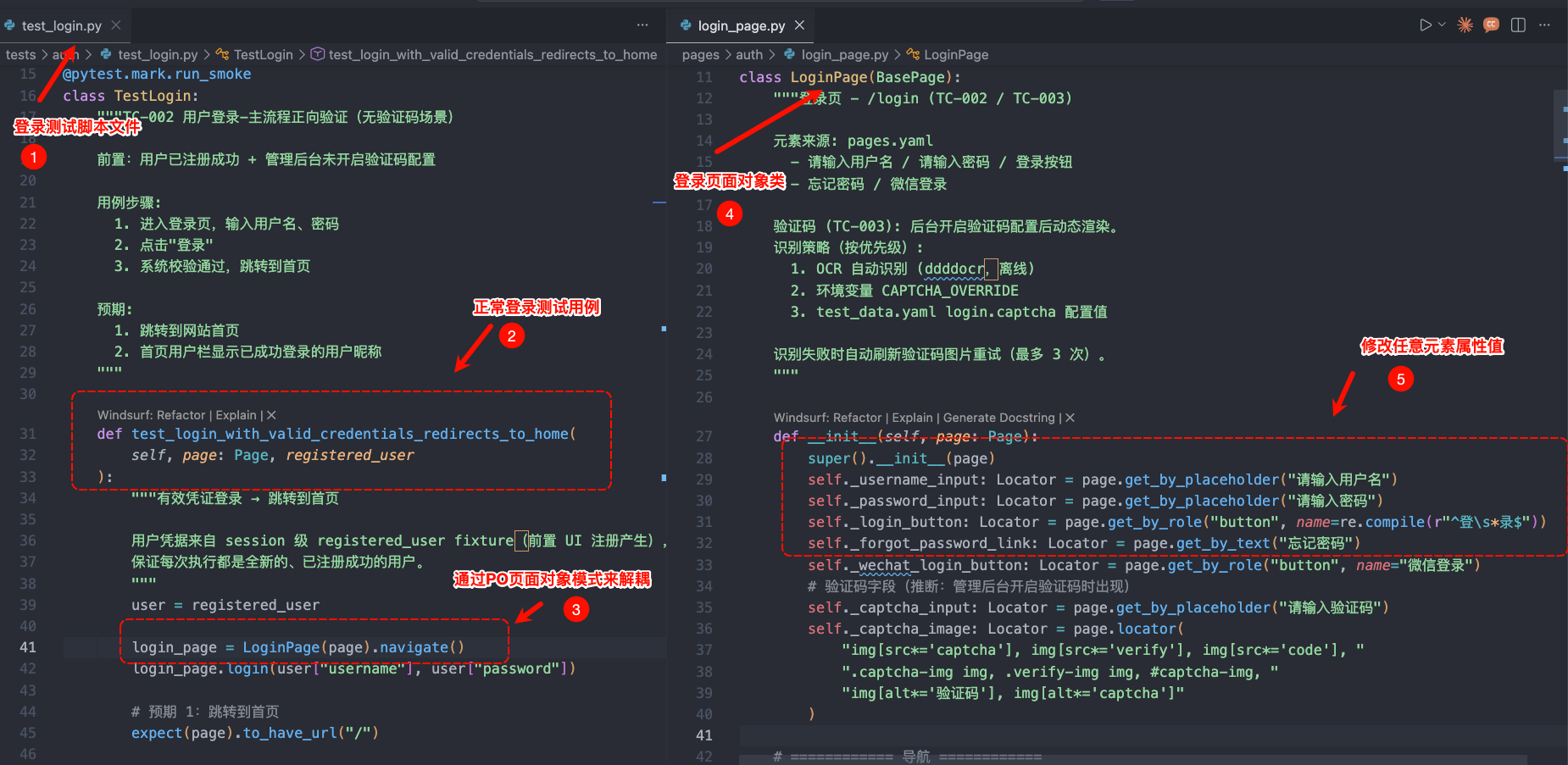Split the editor to the right

pos(1518,25)
